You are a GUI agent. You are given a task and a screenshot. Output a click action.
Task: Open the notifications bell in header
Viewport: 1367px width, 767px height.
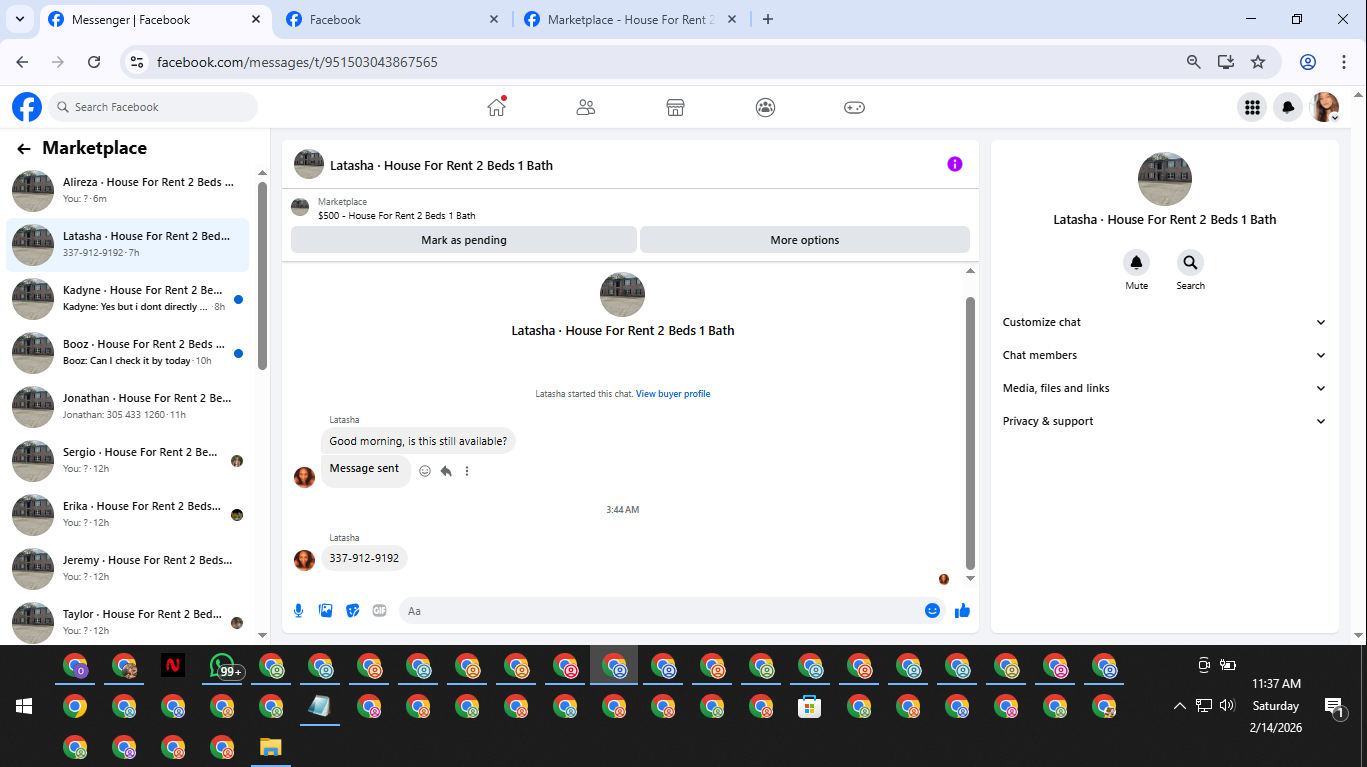pyautogui.click(x=1288, y=107)
